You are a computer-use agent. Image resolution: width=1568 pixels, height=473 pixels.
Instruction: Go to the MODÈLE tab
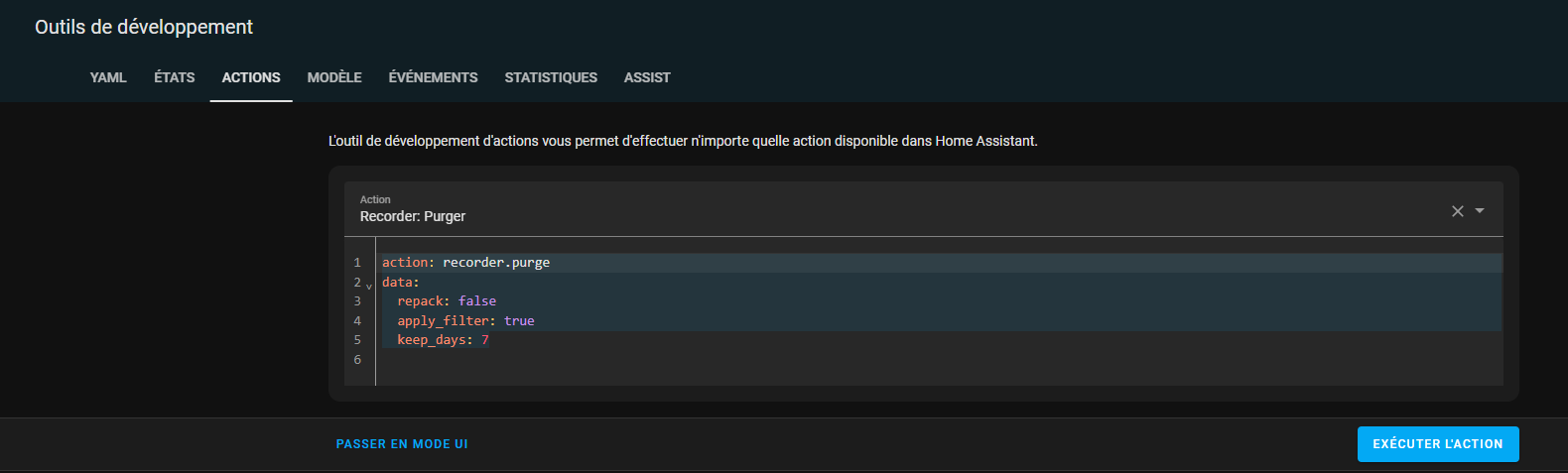click(334, 77)
